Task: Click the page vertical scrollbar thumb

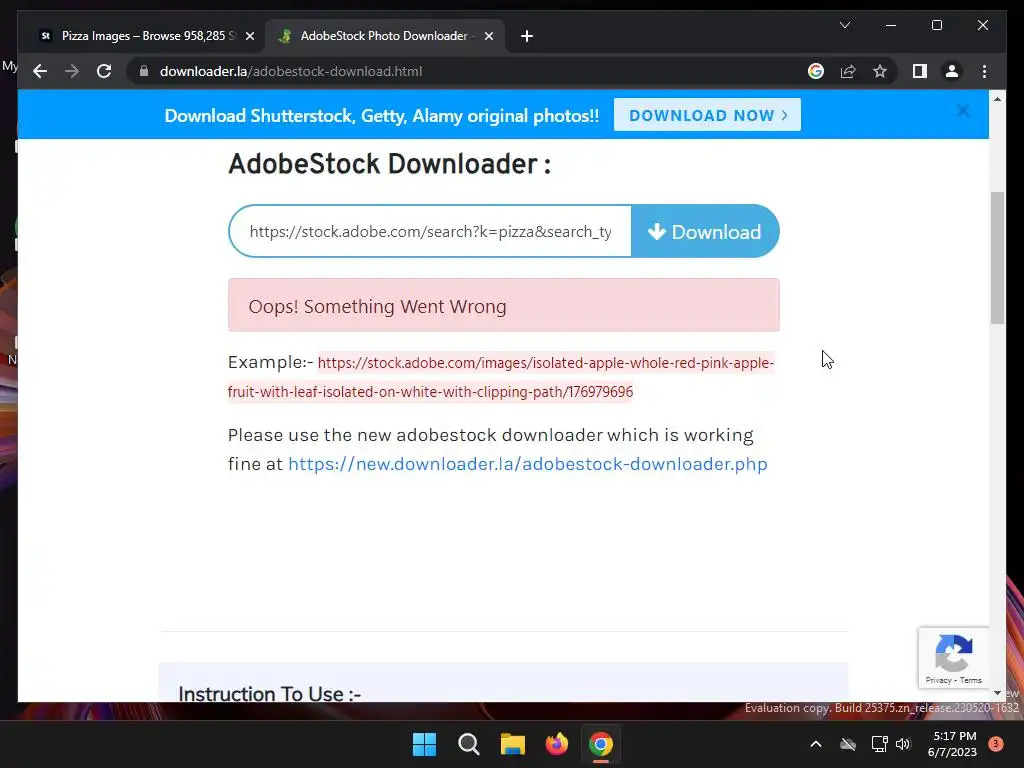Action: click(997, 257)
